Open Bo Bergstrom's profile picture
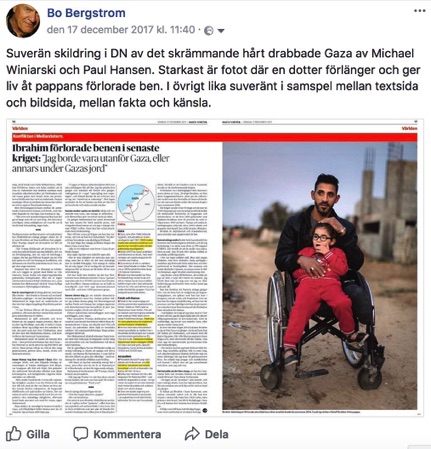The image size is (431, 449). (x=22, y=21)
